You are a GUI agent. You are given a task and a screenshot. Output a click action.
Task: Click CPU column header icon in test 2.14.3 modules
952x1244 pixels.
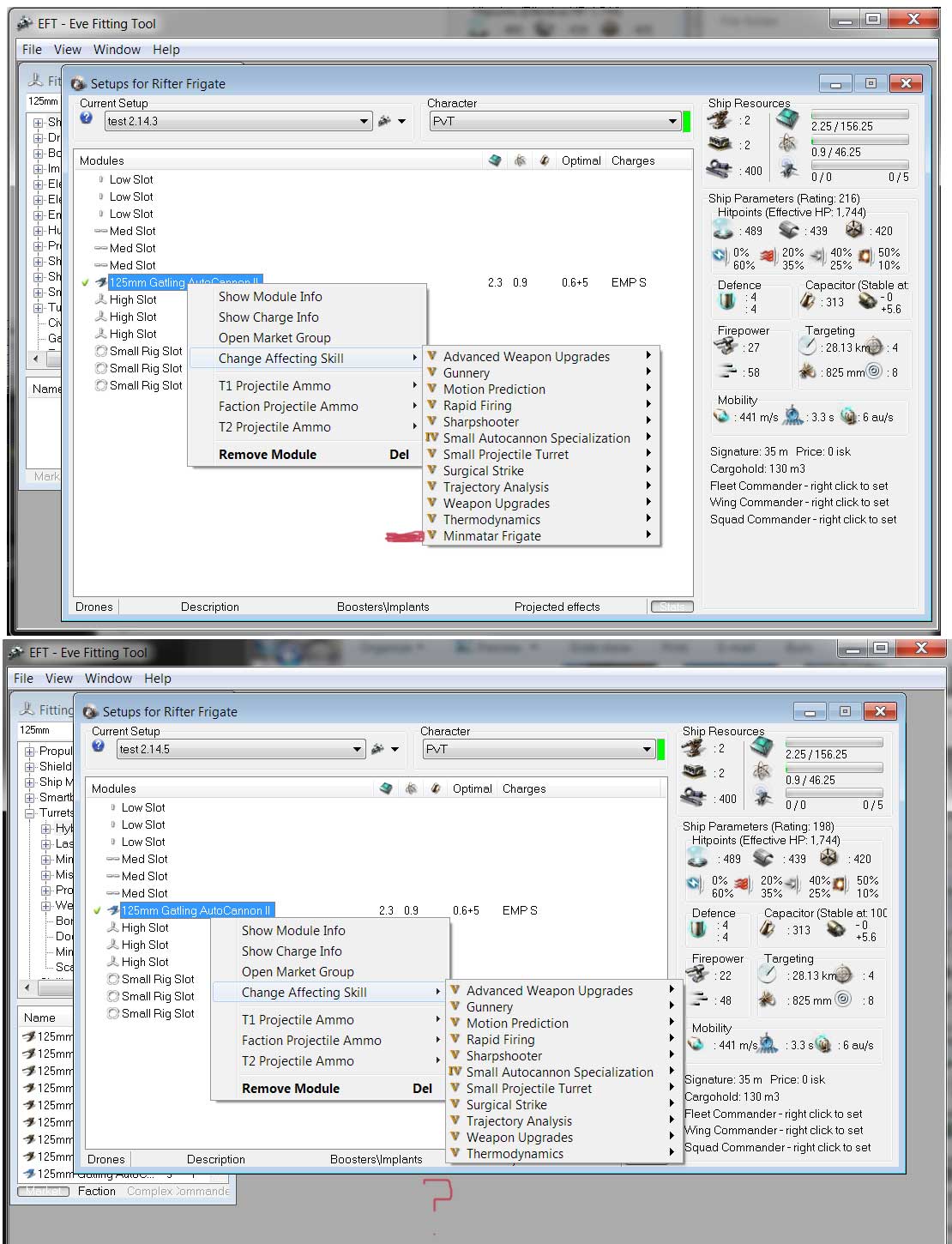495,160
